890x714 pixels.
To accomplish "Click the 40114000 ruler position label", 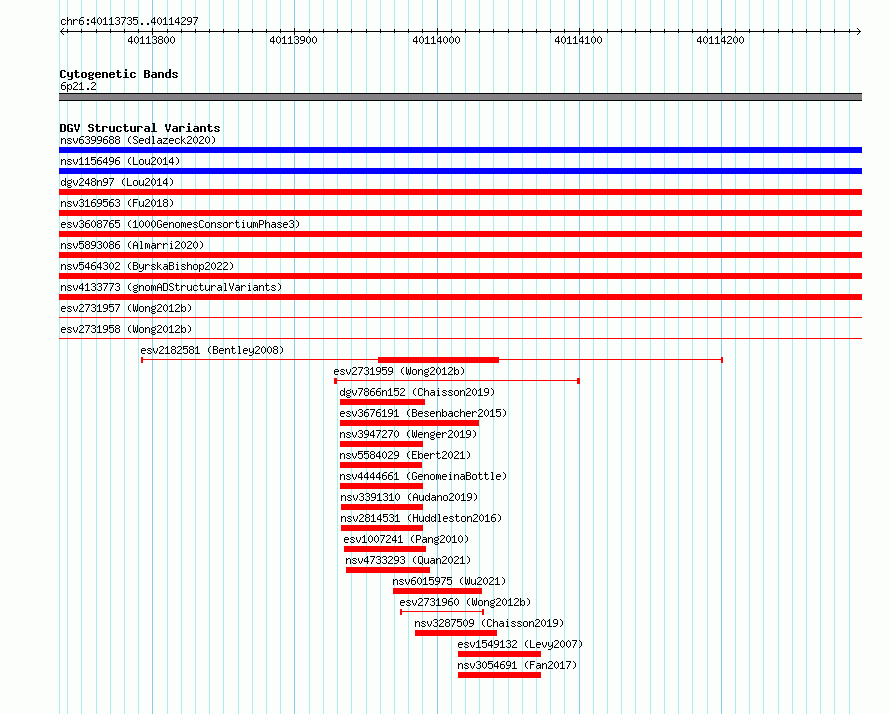I will click(436, 40).
